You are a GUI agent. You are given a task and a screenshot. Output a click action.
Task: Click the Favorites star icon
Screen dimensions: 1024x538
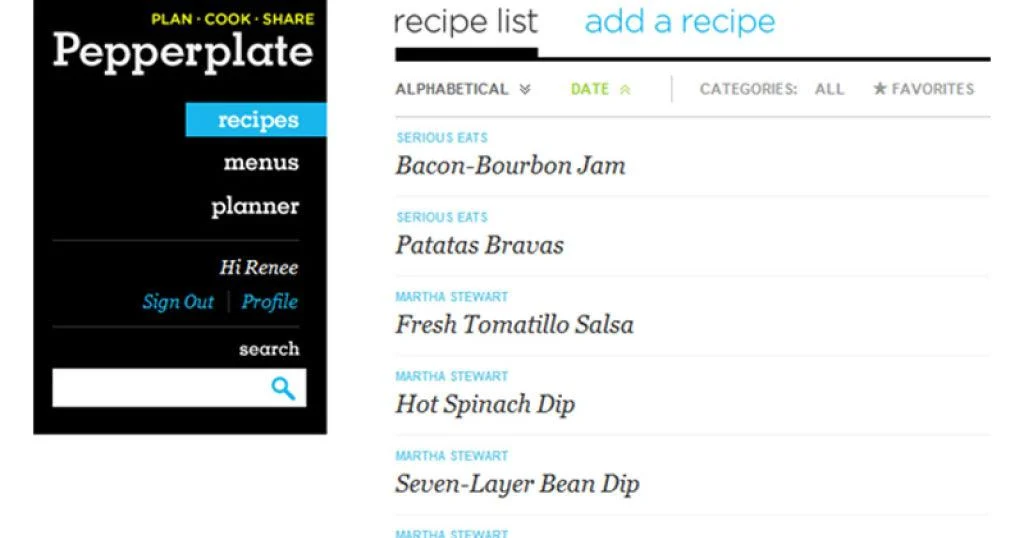tap(880, 89)
